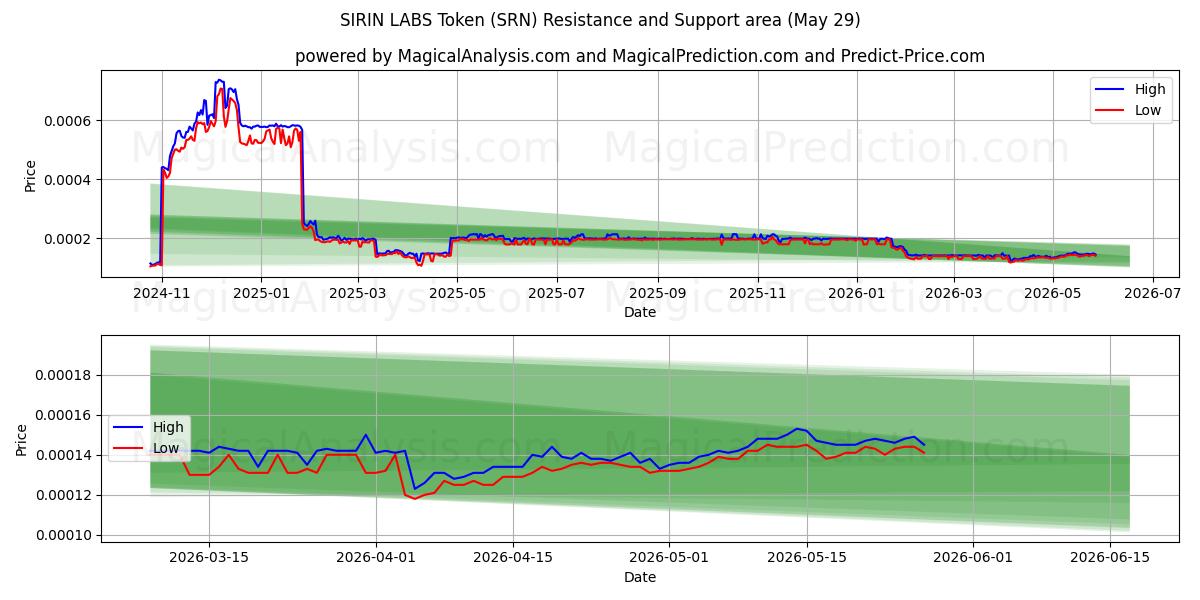Click the '2026-07' x-axis tick label
The width and height of the screenshot is (1200, 600).
(1153, 293)
